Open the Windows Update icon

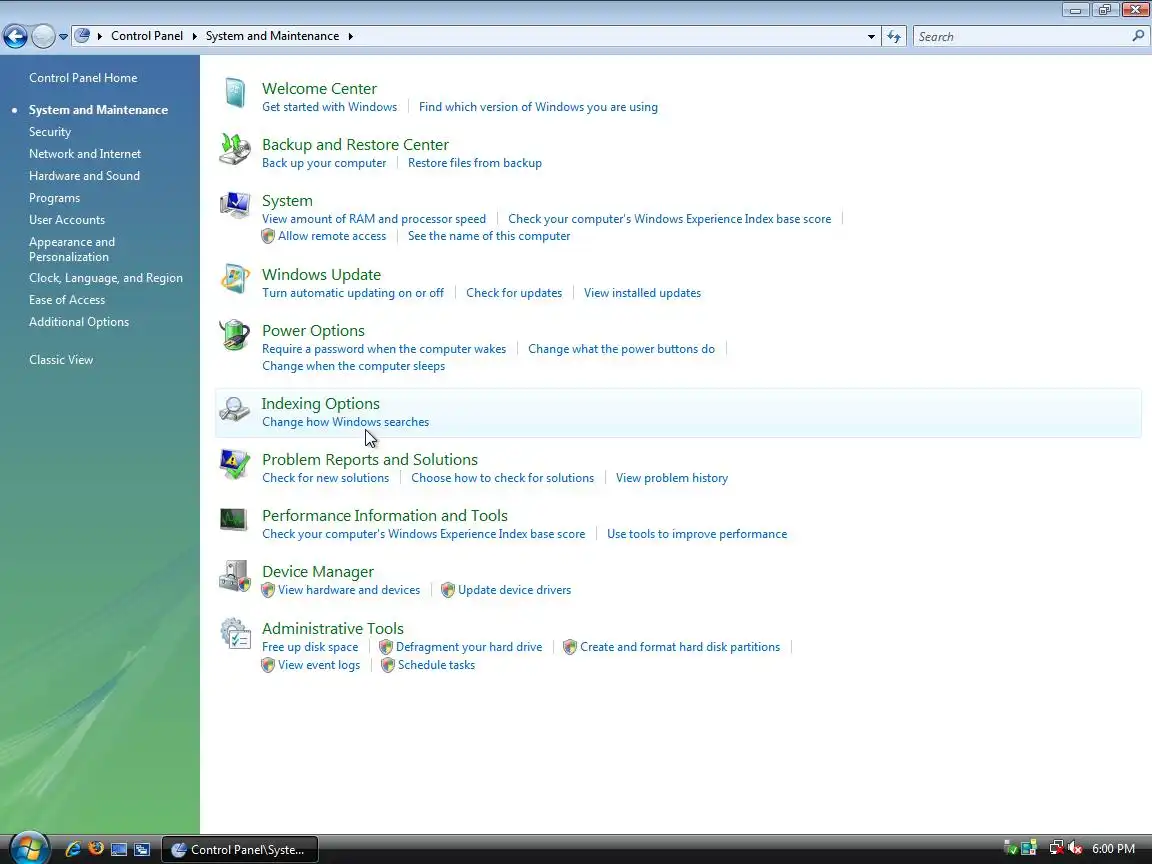pos(234,278)
